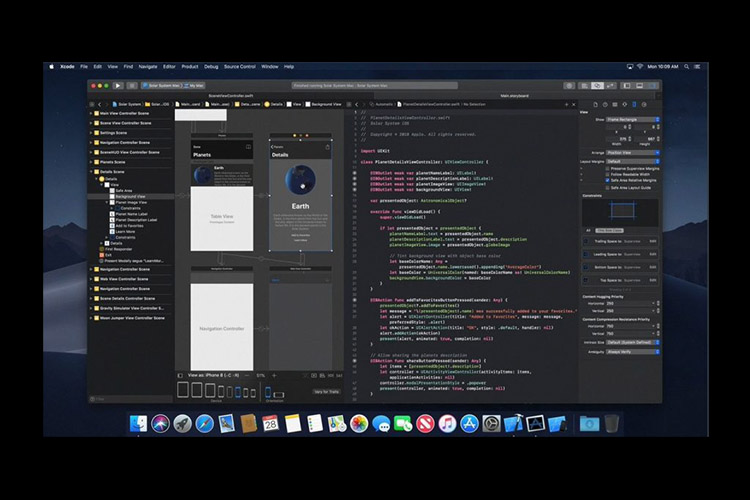
Task: Click the Share icon in Details scene
Action: tap(328, 147)
